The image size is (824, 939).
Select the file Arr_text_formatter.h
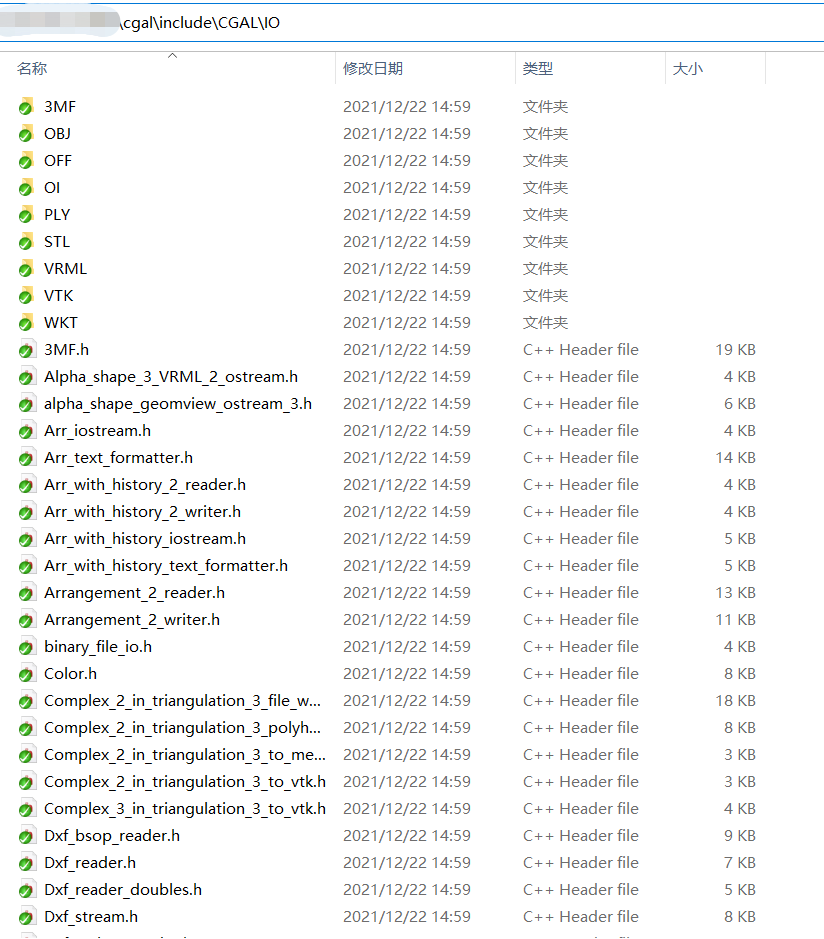[118, 458]
